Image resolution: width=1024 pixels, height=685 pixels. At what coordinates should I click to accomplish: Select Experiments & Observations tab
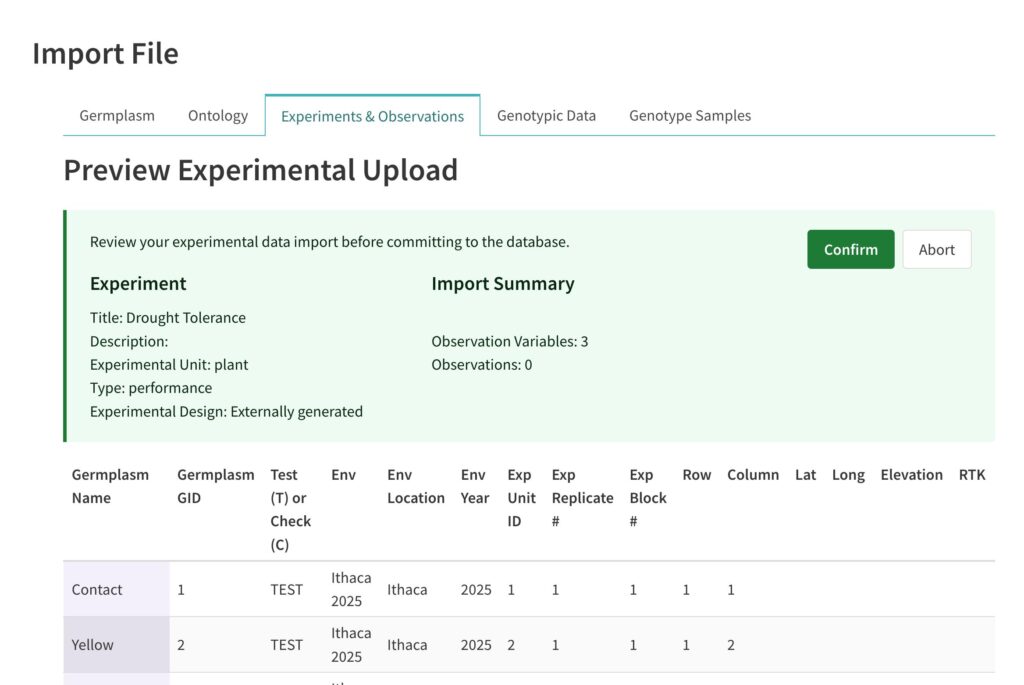(x=372, y=116)
